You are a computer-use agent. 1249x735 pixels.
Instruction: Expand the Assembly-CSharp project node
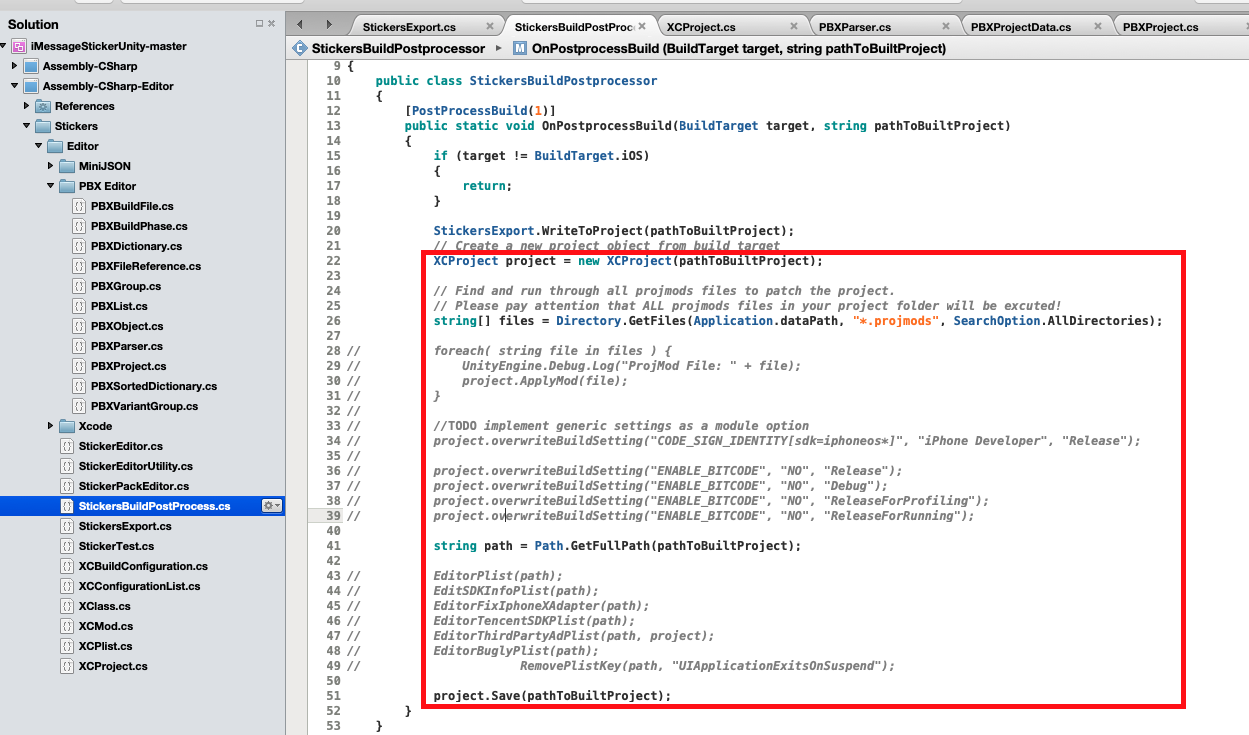pos(15,66)
